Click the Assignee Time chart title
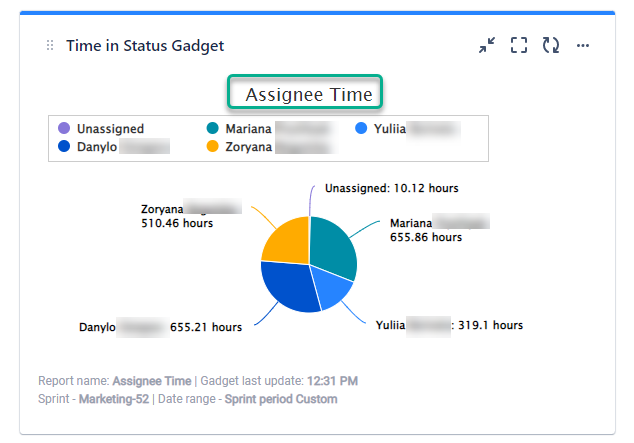This screenshot has height=443, width=634. (309, 95)
